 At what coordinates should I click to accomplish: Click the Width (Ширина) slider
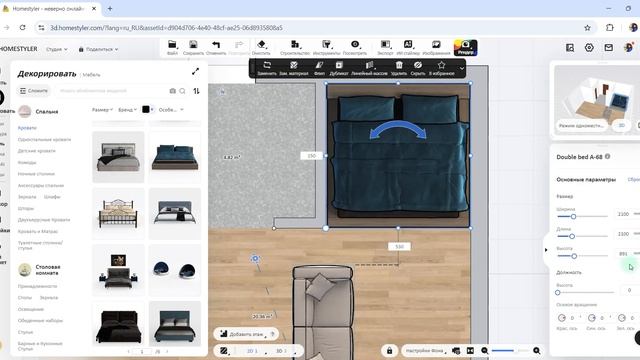click(582, 216)
